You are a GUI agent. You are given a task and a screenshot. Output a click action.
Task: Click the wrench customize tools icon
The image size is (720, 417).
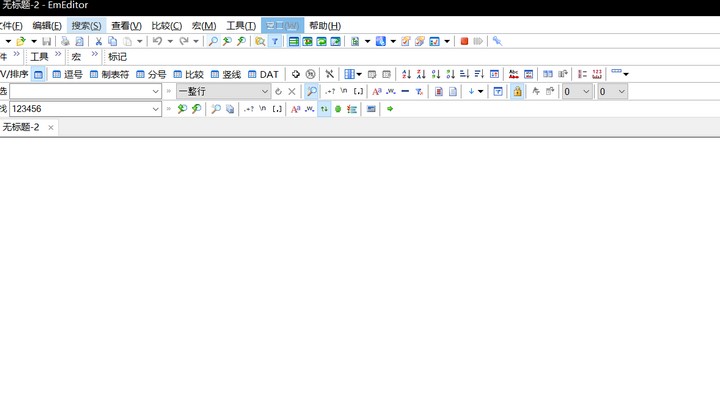pyautogui.click(x=497, y=41)
